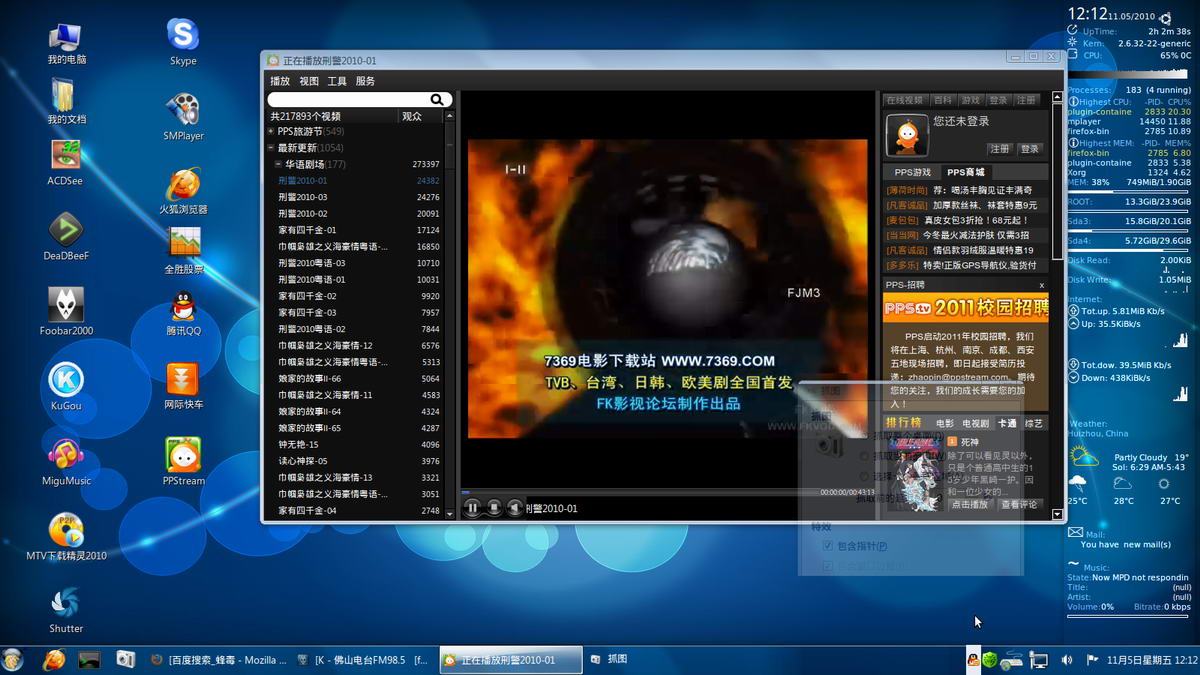
Task: Select the PPS商城 tab
Action: 966,172
